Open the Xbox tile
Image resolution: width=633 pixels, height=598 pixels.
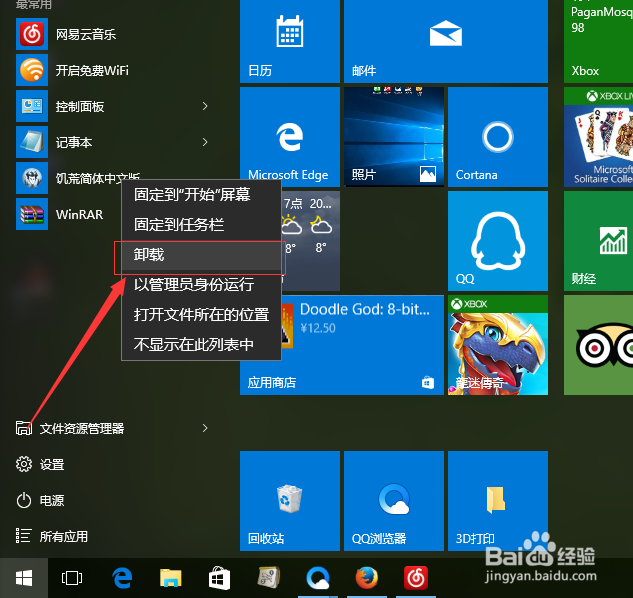[598, 41]
